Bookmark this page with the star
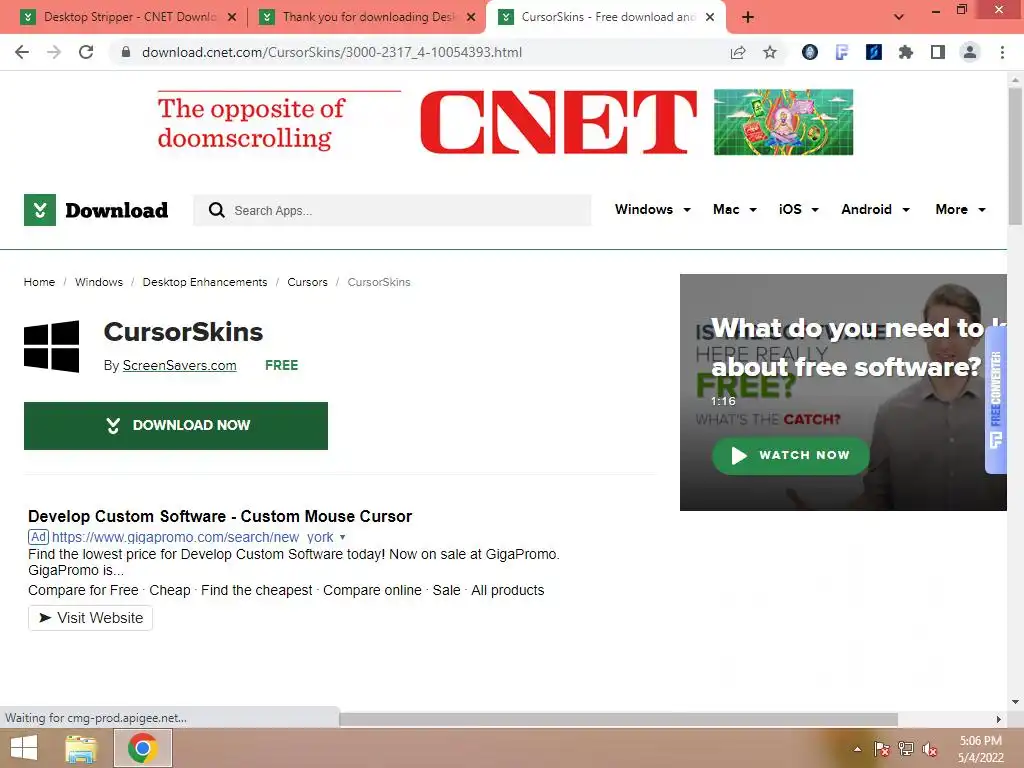 pyautogui.click(x=770, y=52)
